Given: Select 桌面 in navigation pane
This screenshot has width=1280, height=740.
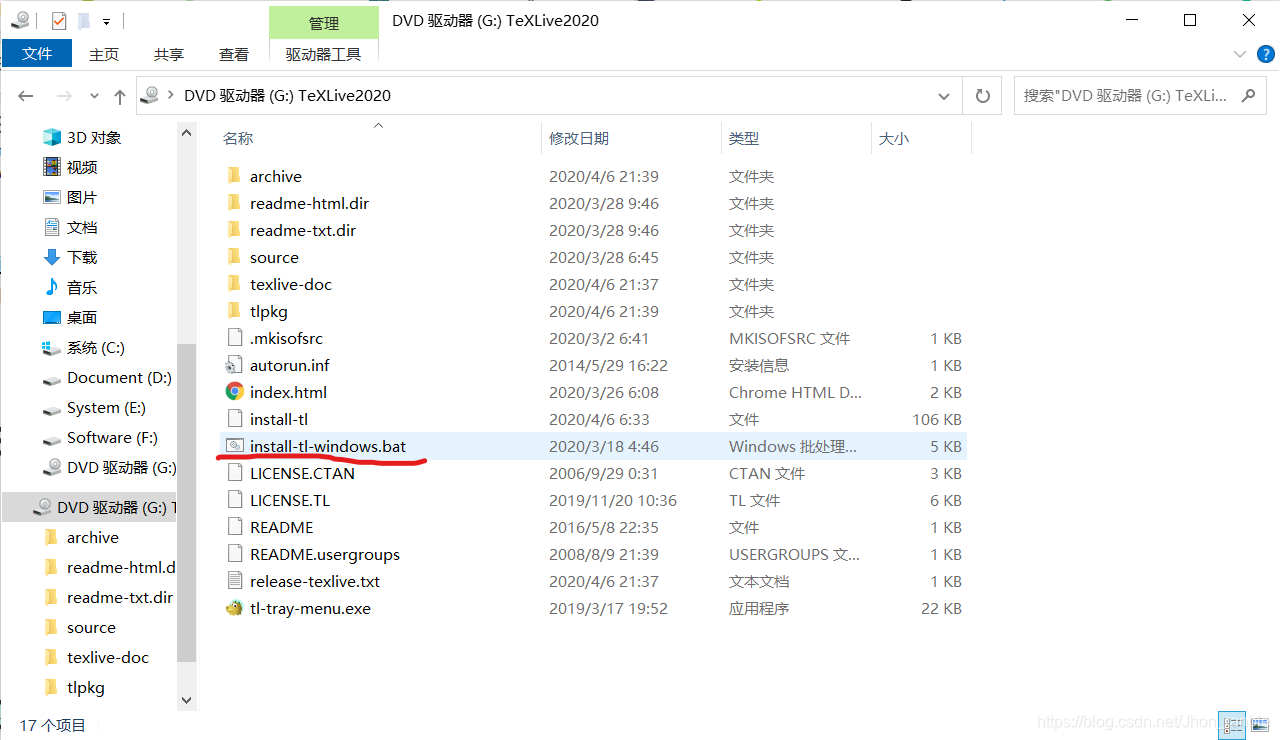Looking at the screenshot, I should (82, 317).
